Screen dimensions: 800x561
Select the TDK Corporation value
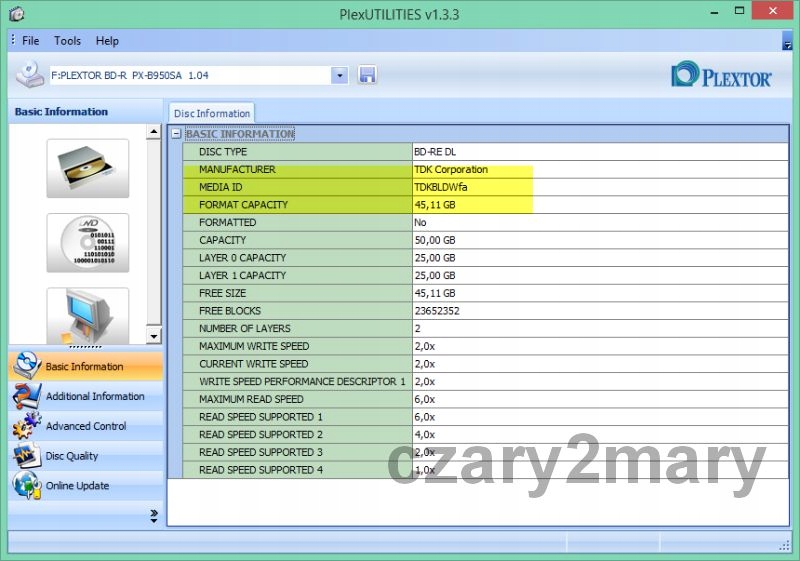tap(451, 169)
